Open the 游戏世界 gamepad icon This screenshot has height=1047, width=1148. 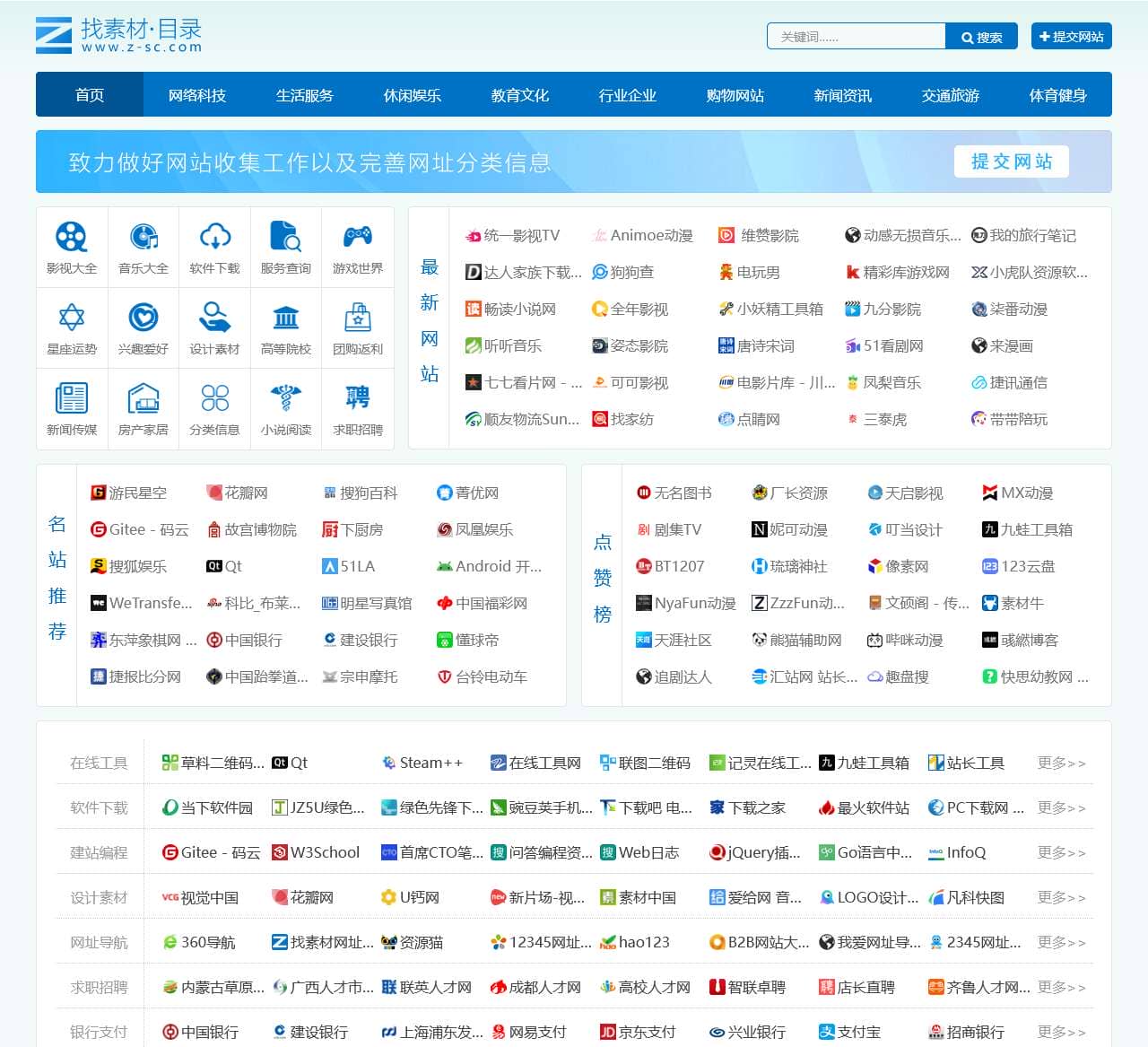(x=358, y=237)
